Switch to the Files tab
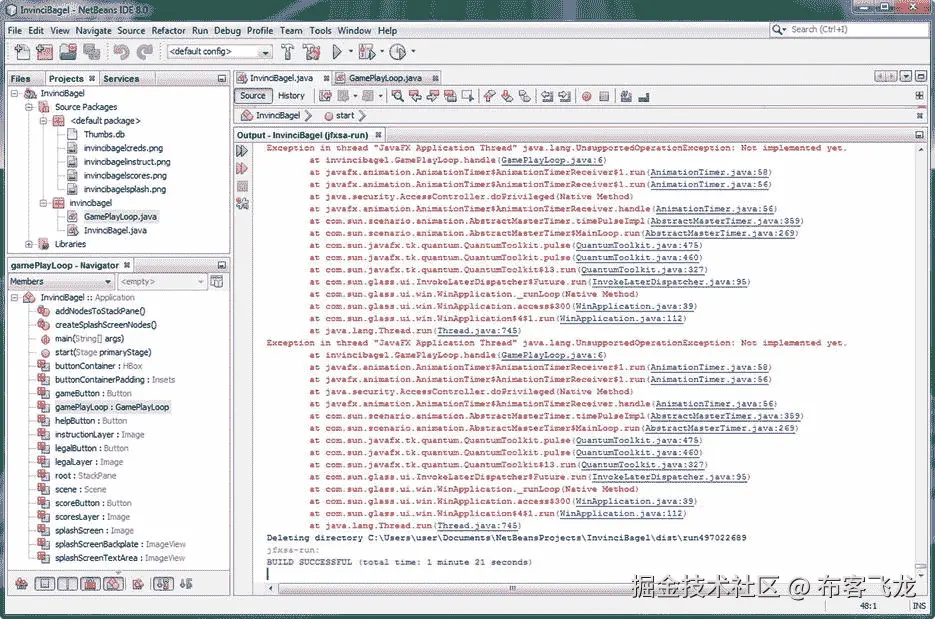Screen dimensions: 935x619 20,79
